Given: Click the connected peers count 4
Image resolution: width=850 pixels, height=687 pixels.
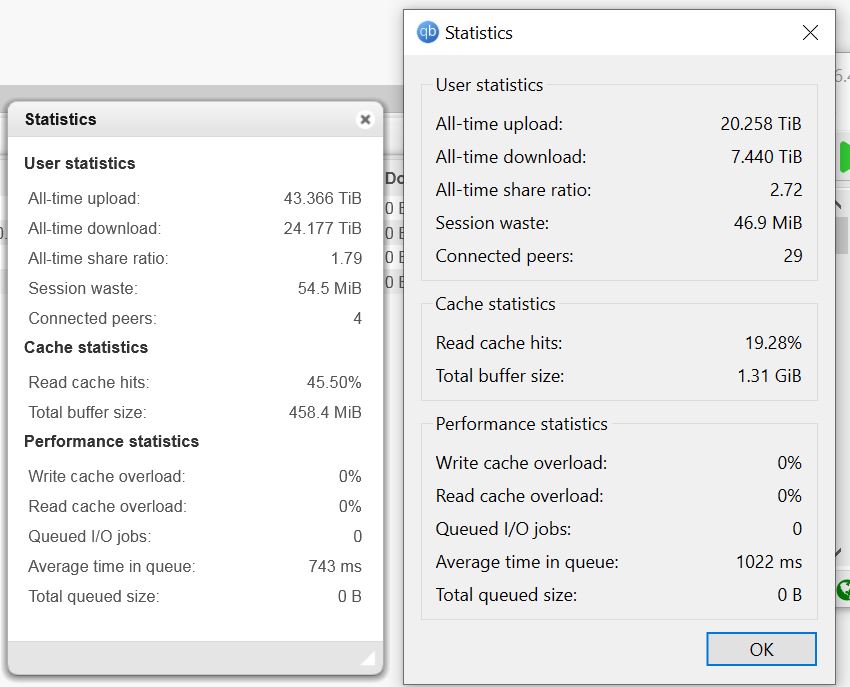Looking at the screenshot, I should [357, 318].
